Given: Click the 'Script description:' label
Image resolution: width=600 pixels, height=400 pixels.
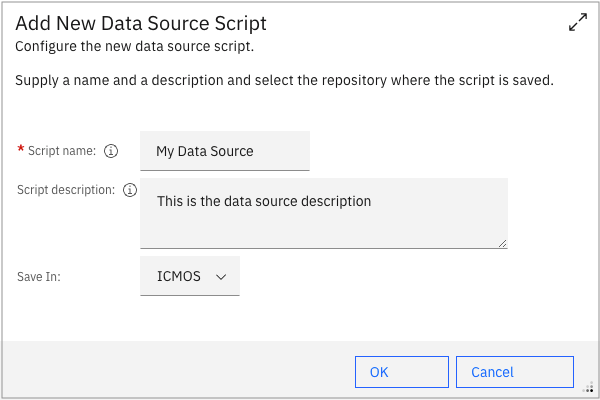Looking at the screenshot, I should pyautogui.click(x=66, y=190).
